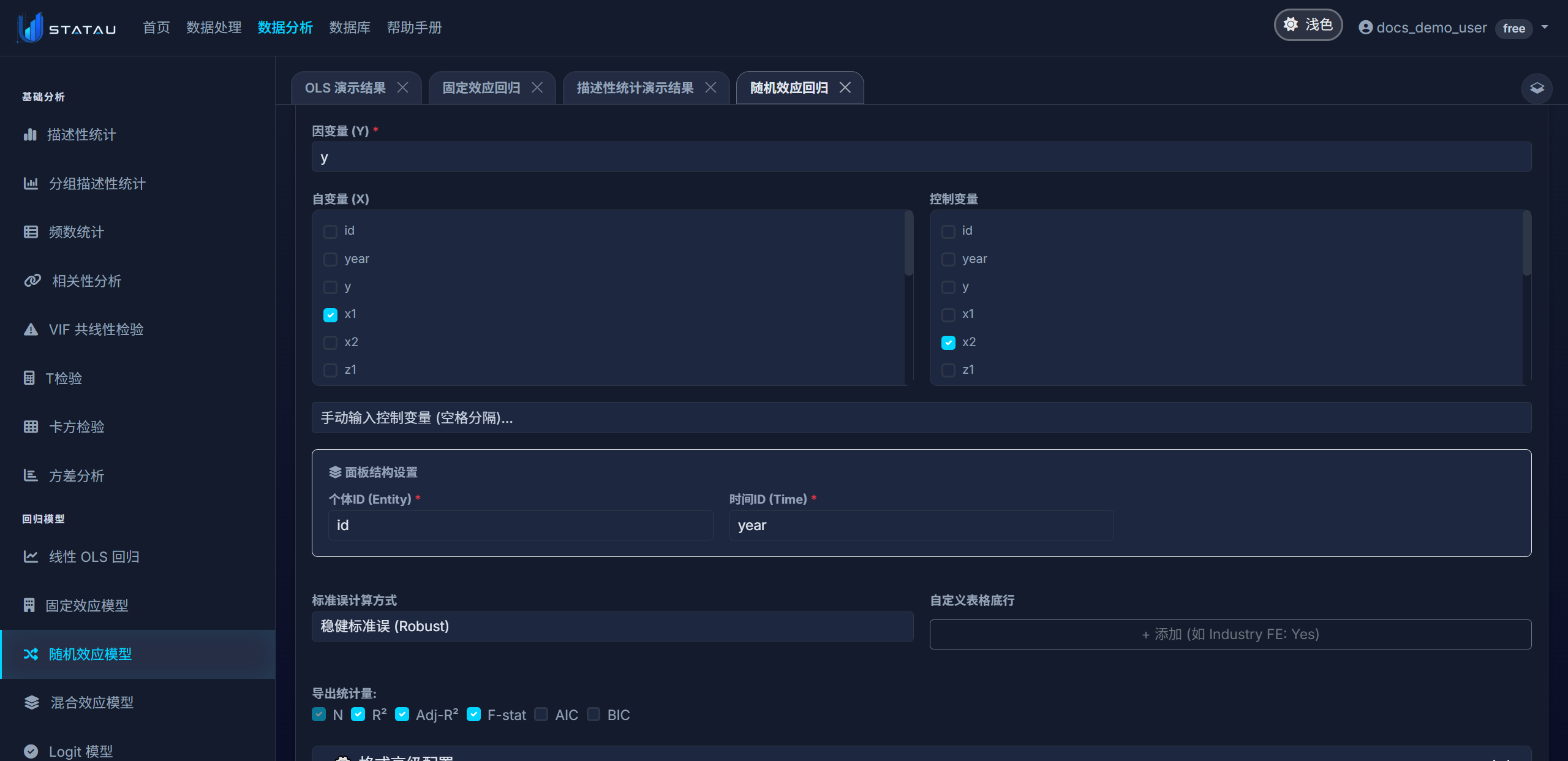Click the layers icon button right of the tab bar
This screenshot has width=1568, height=761.
tap(1537, 88)
